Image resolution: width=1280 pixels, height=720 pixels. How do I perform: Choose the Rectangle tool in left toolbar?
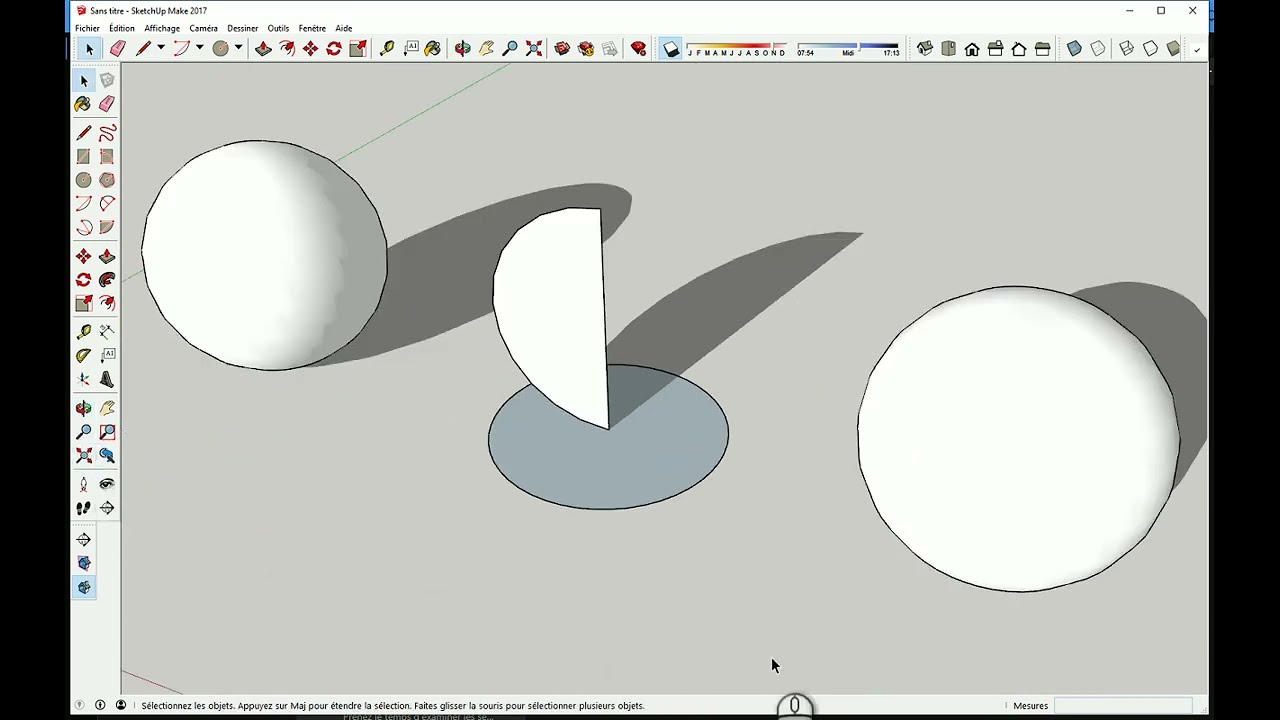point(83,157)
